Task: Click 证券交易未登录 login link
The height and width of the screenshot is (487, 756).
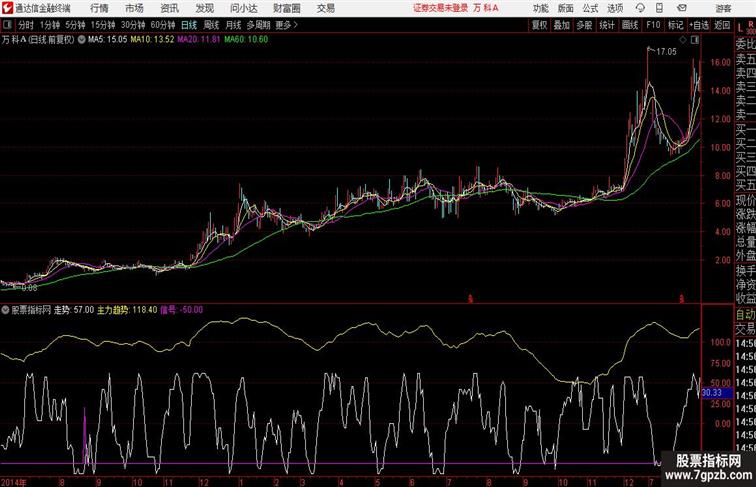Action: click(440, 8)
